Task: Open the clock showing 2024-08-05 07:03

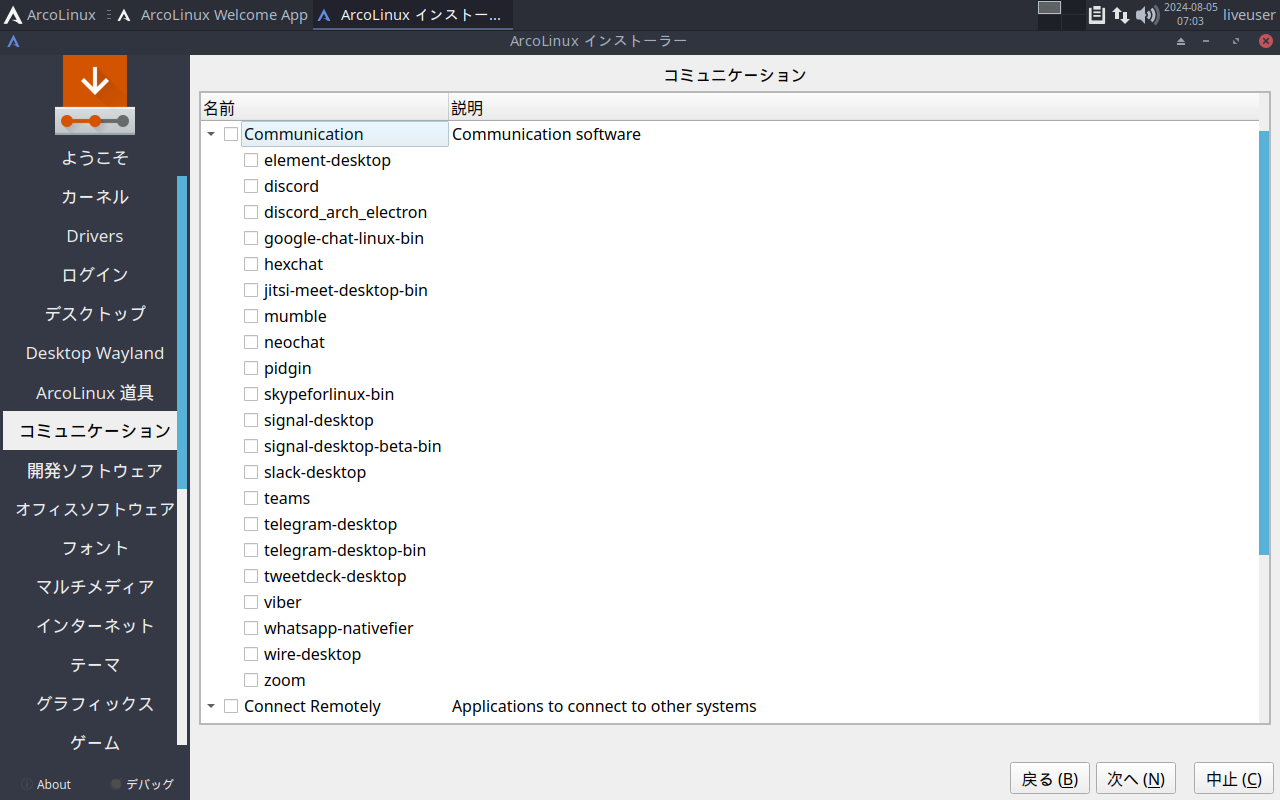Action: (1190, 14)
